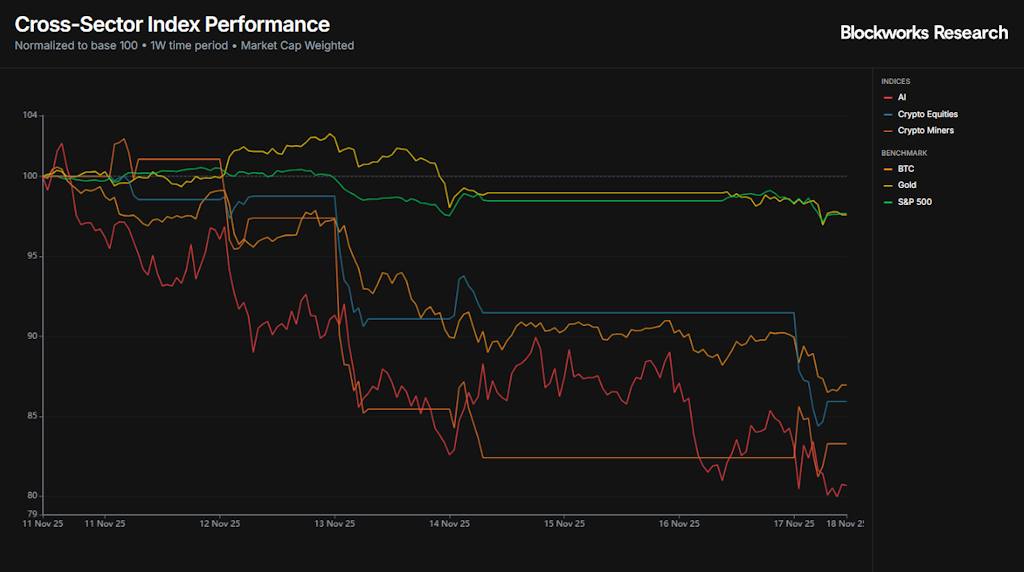1024x572 pixels.
Task: Click the chart subtitle about base 100
Action: click(184, 45)
